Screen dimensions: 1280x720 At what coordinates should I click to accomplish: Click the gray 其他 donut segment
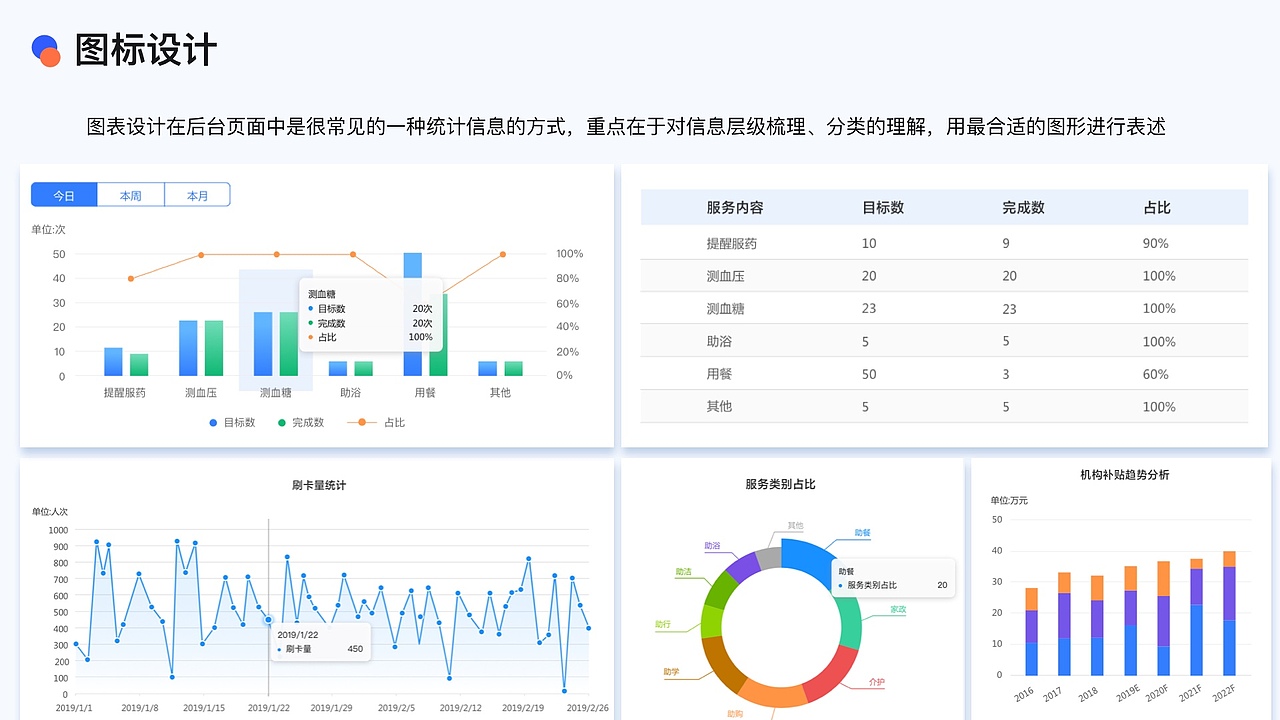click(x=768, y=558)
